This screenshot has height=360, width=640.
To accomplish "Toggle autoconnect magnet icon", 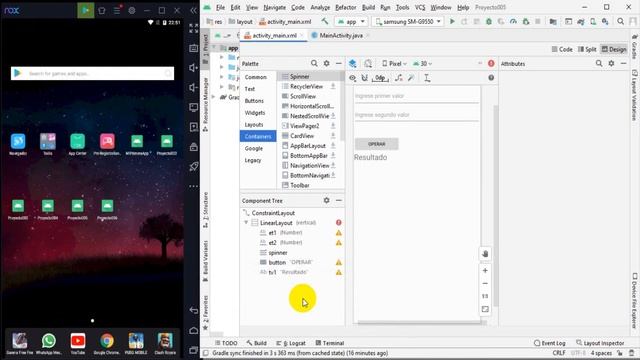I will point(364,78).
